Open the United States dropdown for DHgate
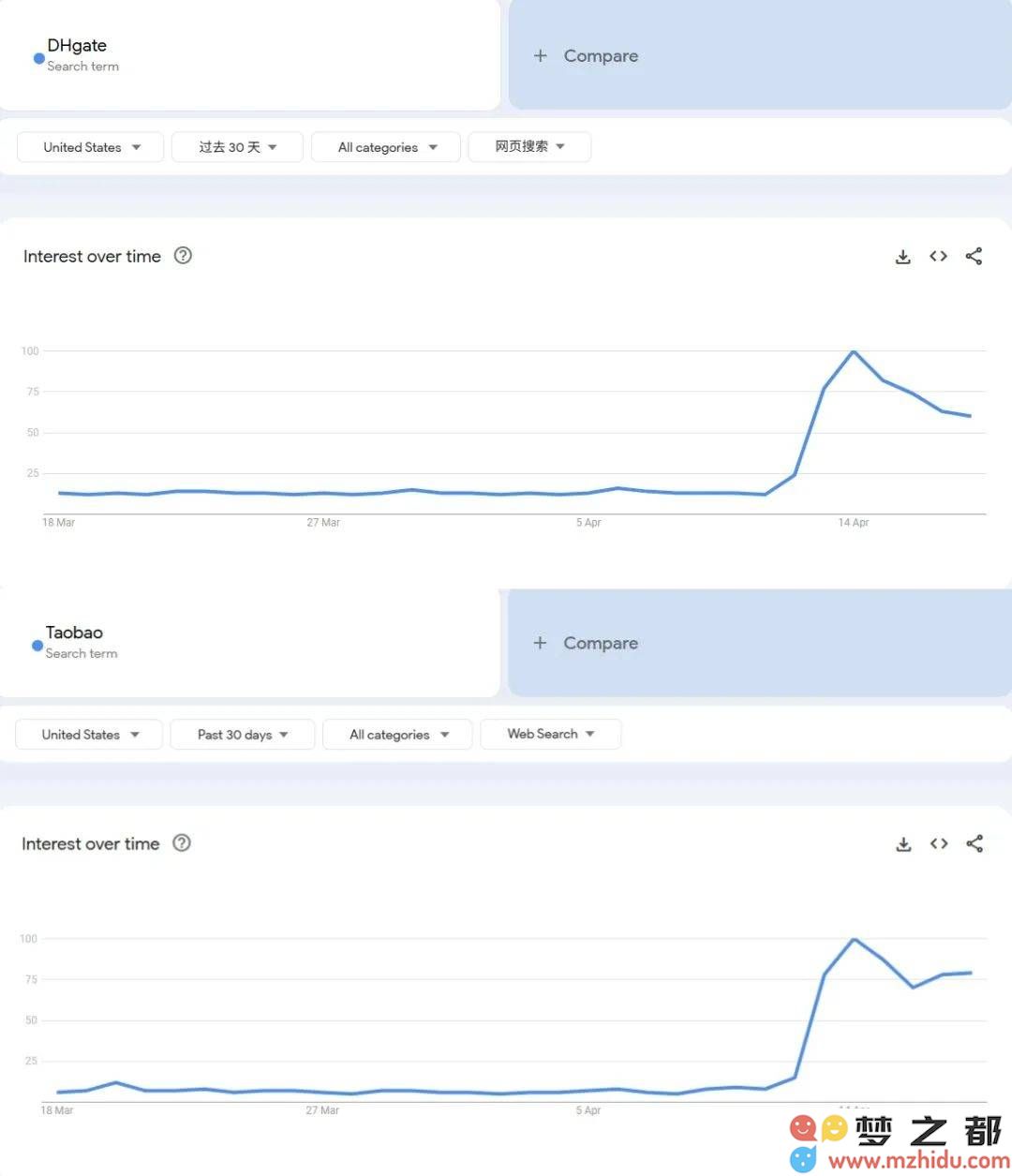This screenshot has height=1176, width=1012. (x=91, y=147)
